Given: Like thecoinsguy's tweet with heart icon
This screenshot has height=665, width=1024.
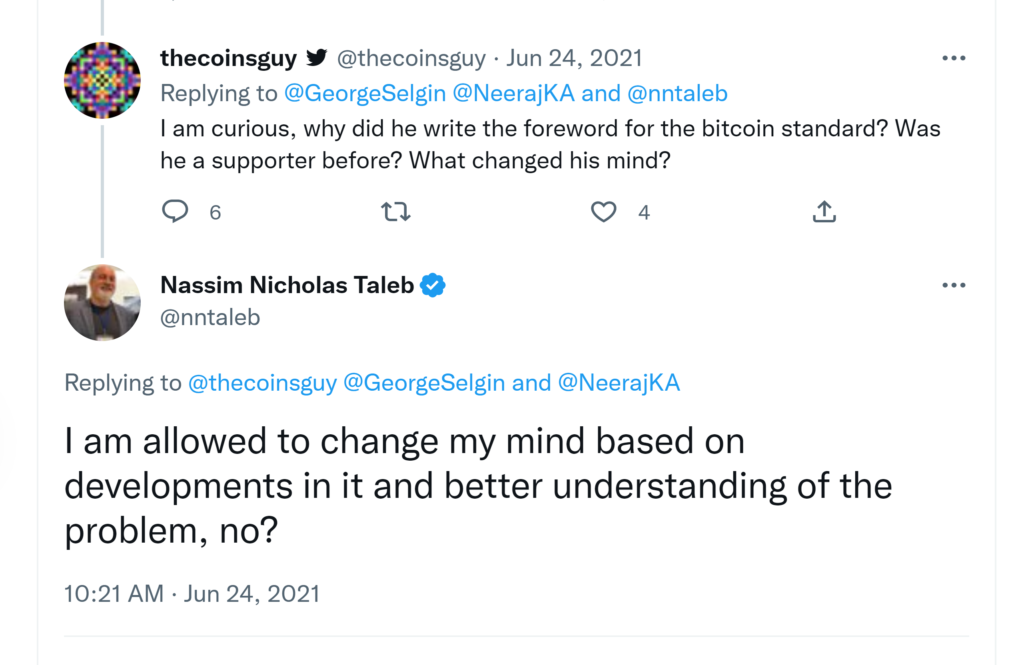Looking at the screenshot, I should pyautogui.click(x=603, y=211).
